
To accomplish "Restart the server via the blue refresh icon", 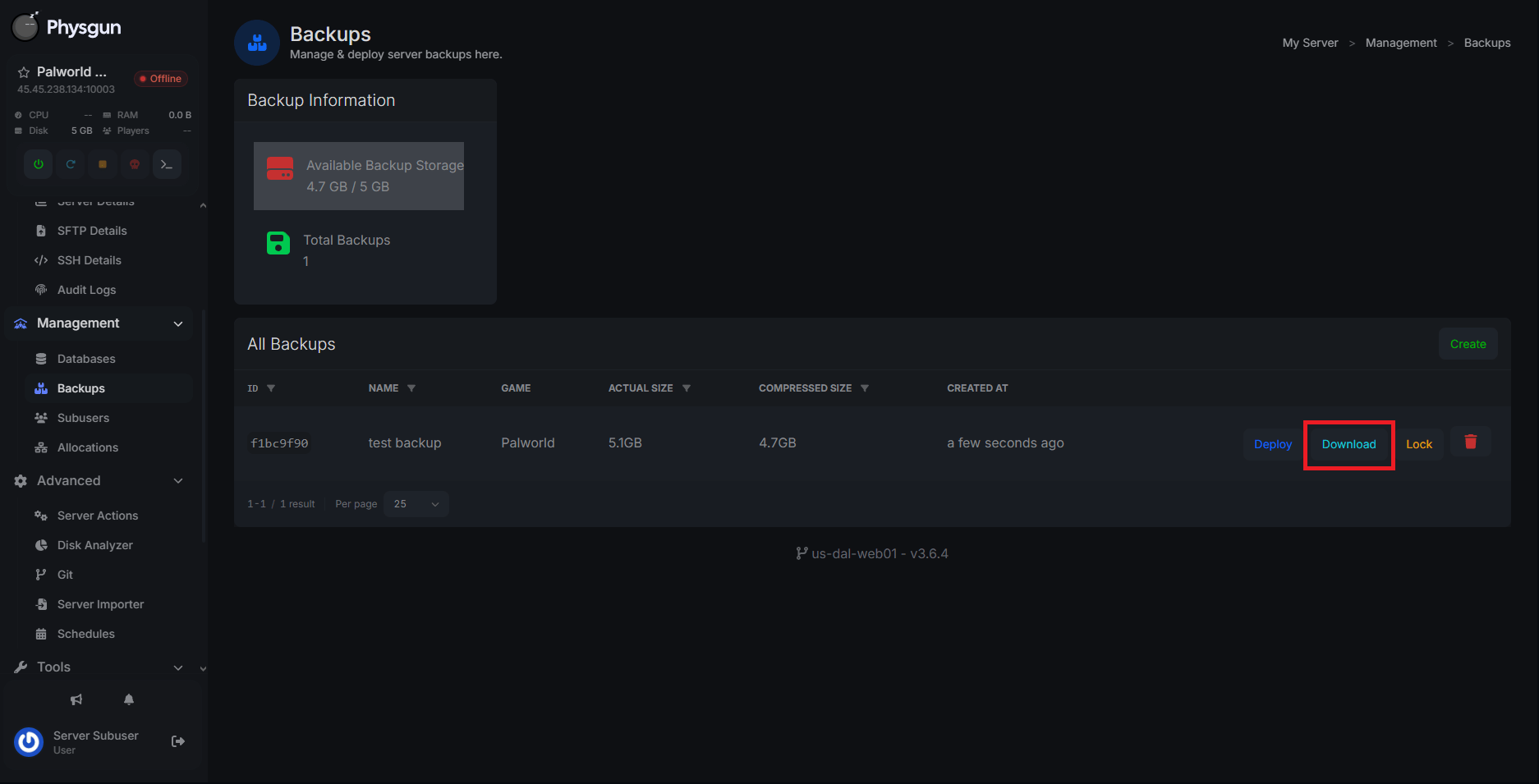I will pyautogui.click(x=71, y=164).
